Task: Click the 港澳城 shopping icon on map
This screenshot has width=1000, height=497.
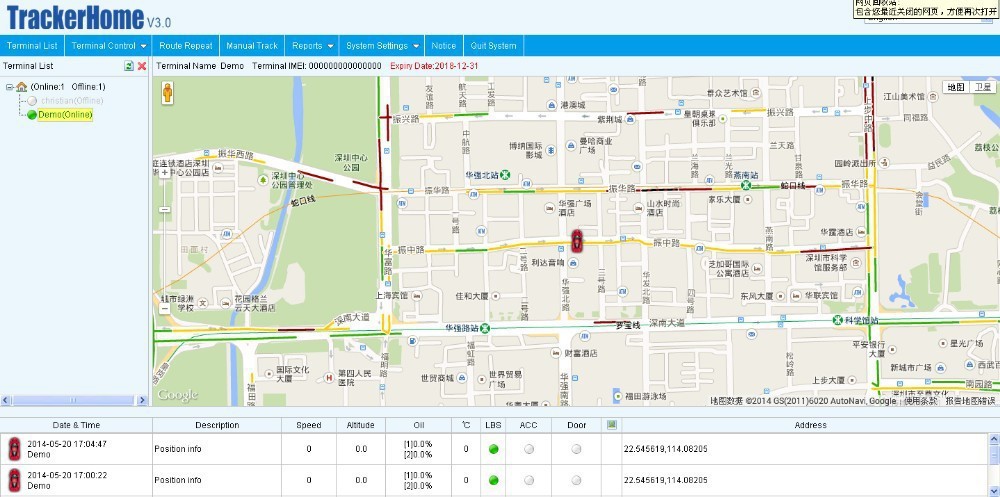Action: (551, 105)
